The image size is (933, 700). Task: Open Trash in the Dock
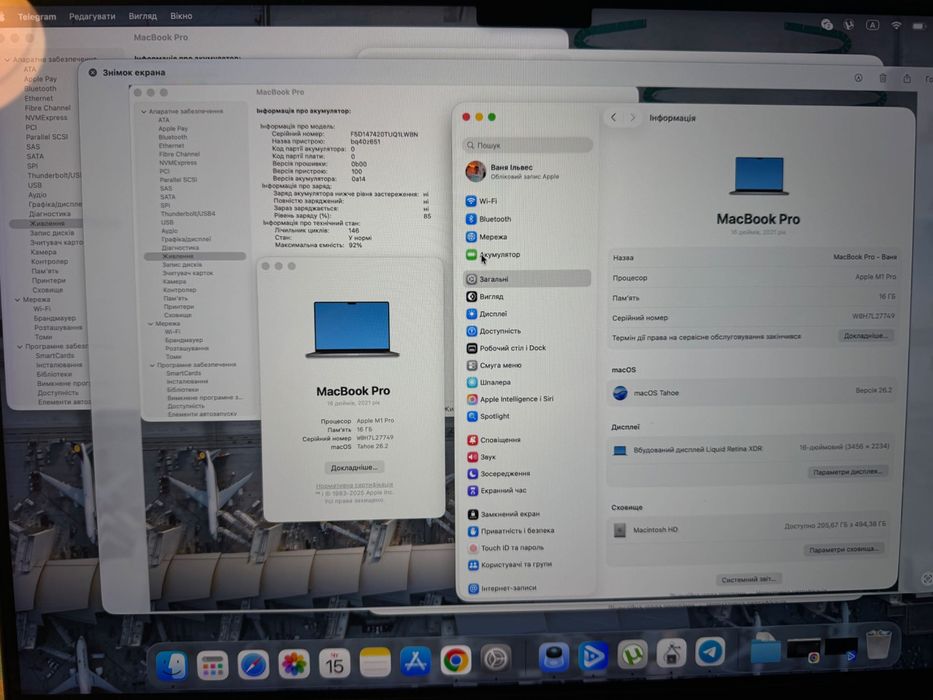tap(878, 643)
